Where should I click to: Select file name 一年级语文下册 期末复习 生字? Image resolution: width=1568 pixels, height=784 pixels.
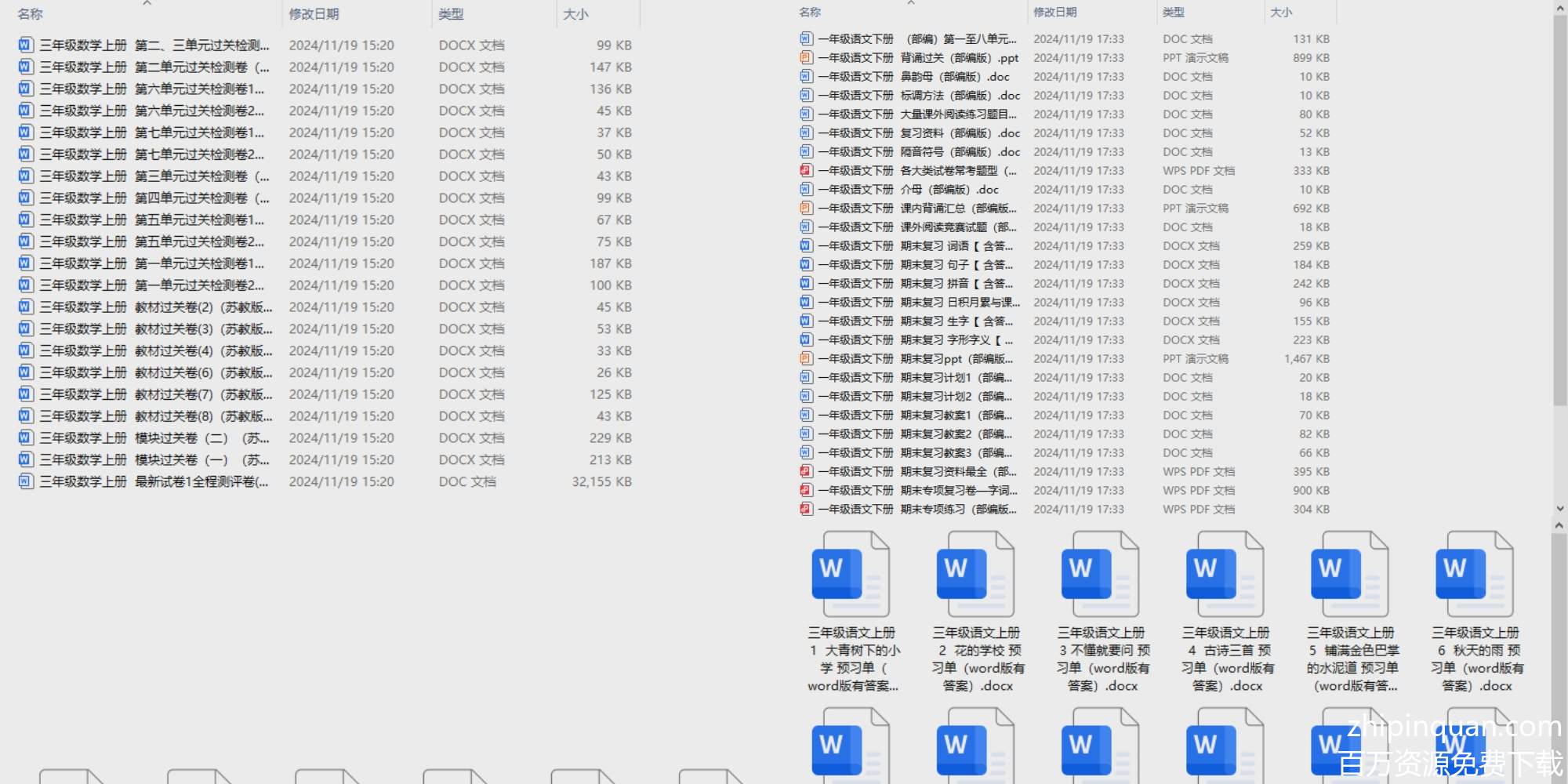[916, 321]
